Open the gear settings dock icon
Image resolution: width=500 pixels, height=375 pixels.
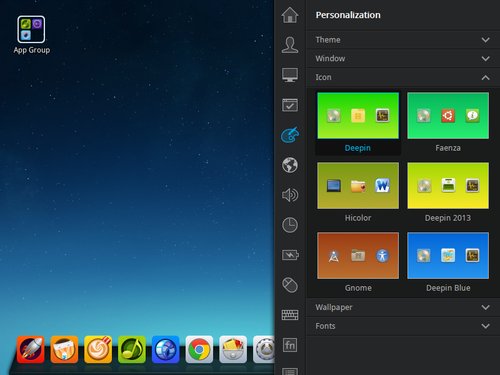click(x=264, y=349)
